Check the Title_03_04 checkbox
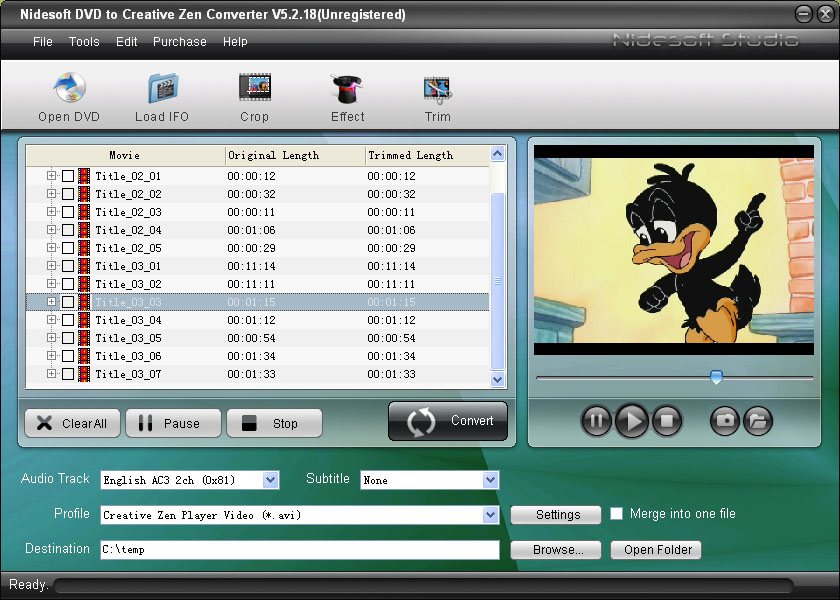The image size is (840, 600). 68,320
